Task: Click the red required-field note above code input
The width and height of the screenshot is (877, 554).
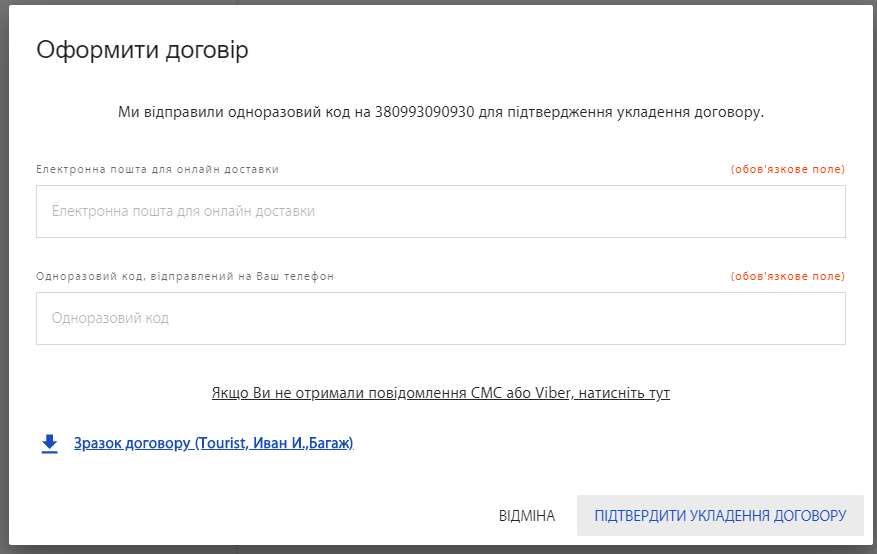Action: coord(787,277)
